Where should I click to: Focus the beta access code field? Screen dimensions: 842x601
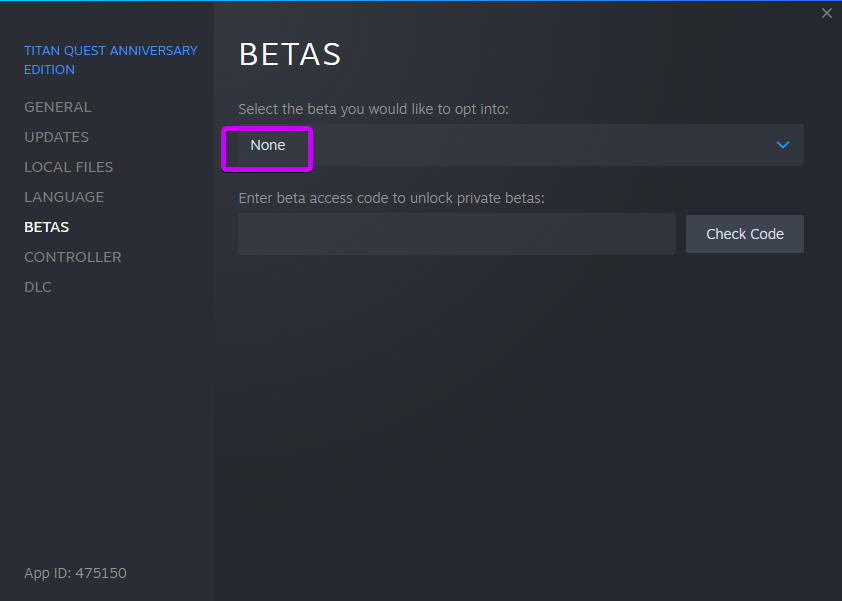[x=457, y=234]
